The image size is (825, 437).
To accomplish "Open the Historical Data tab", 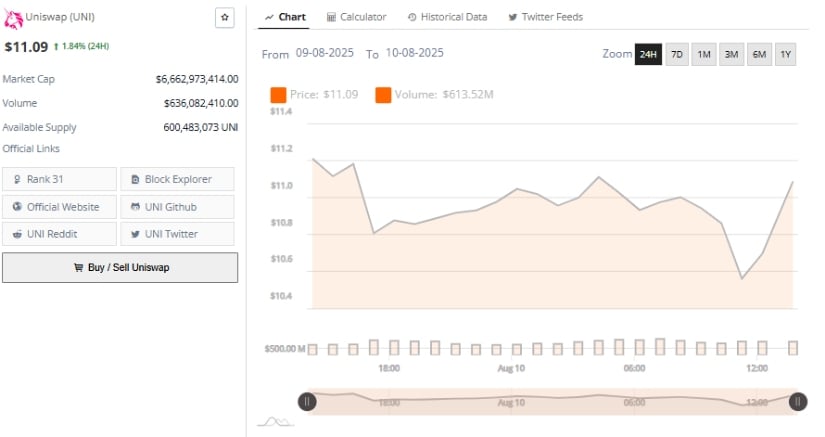I will [x=447, y=17].
